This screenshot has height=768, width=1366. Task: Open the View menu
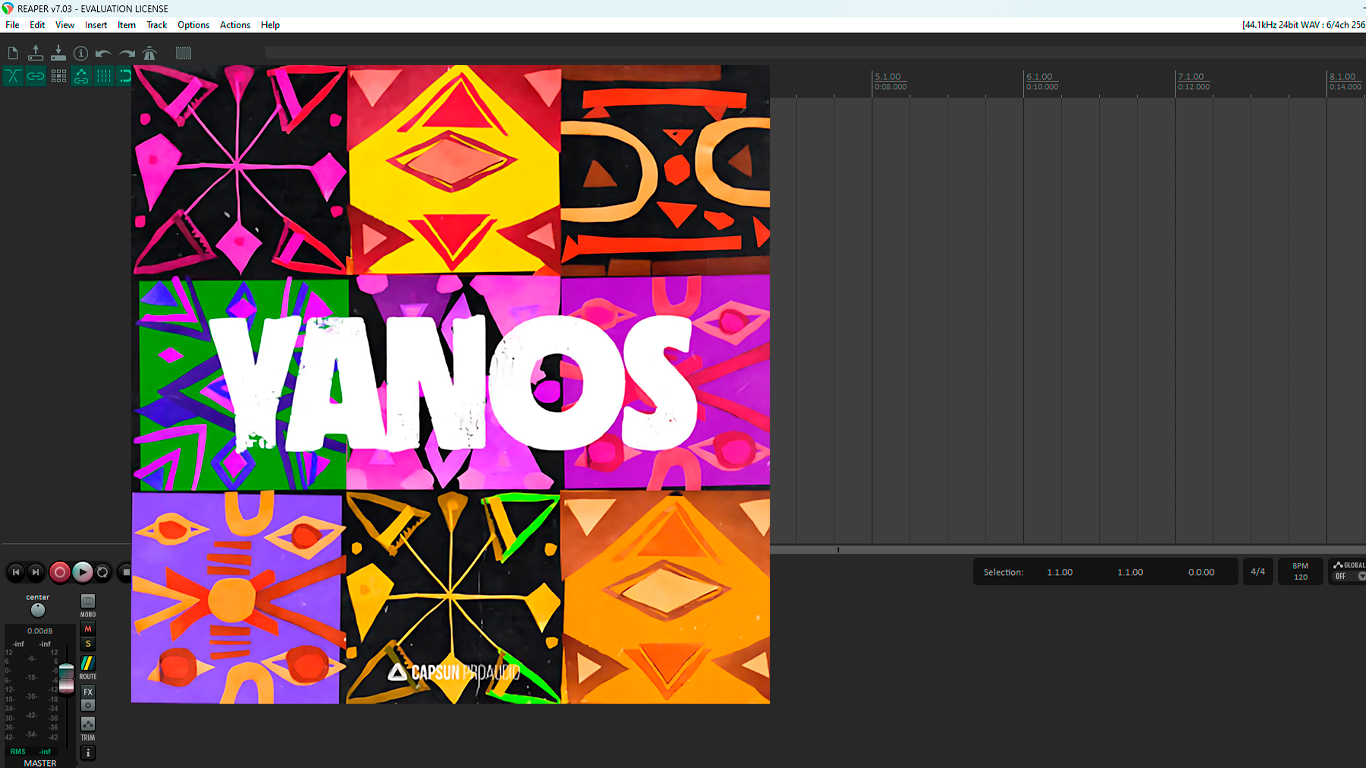point(65,25)
